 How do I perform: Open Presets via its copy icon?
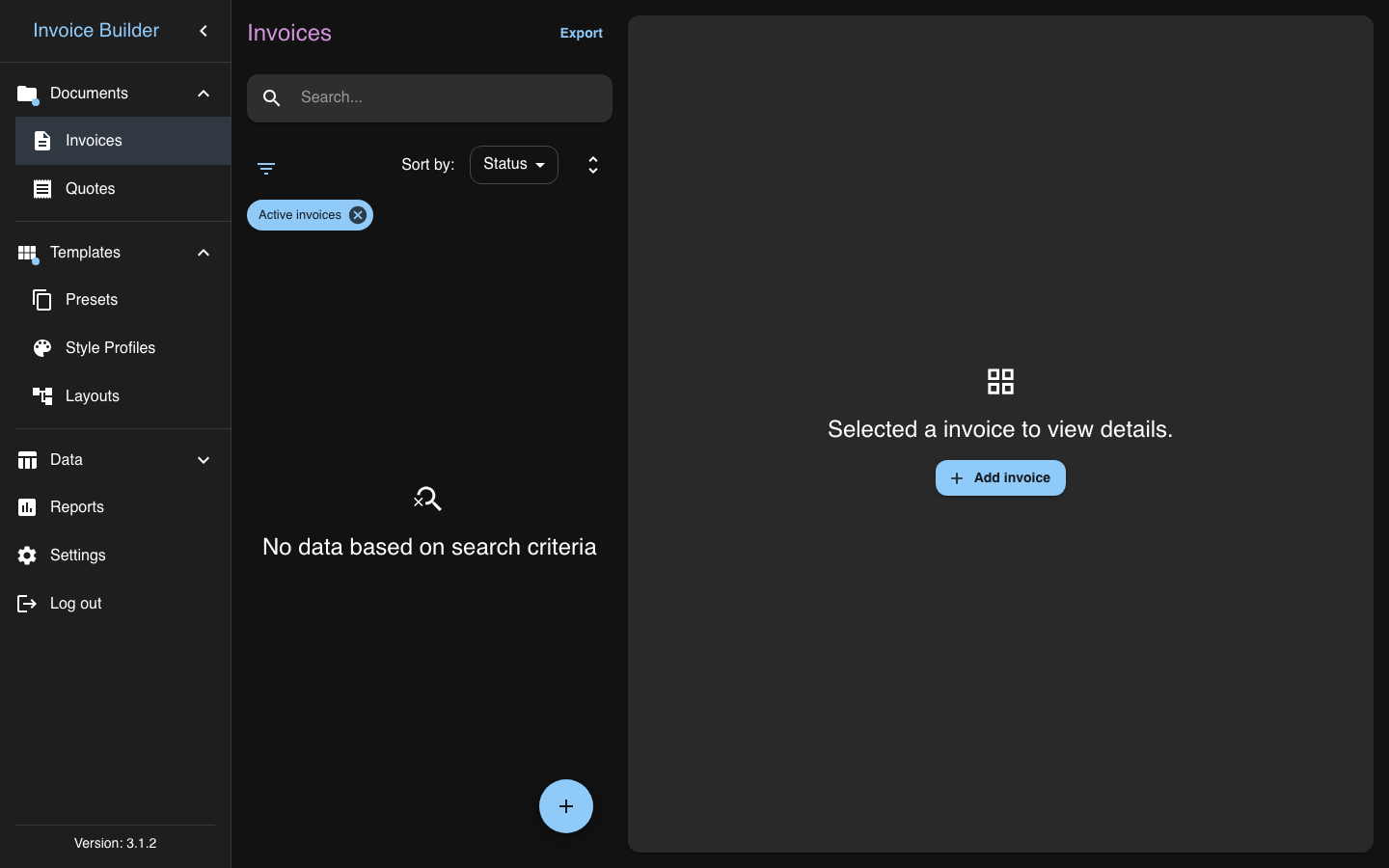pos(42,300)
